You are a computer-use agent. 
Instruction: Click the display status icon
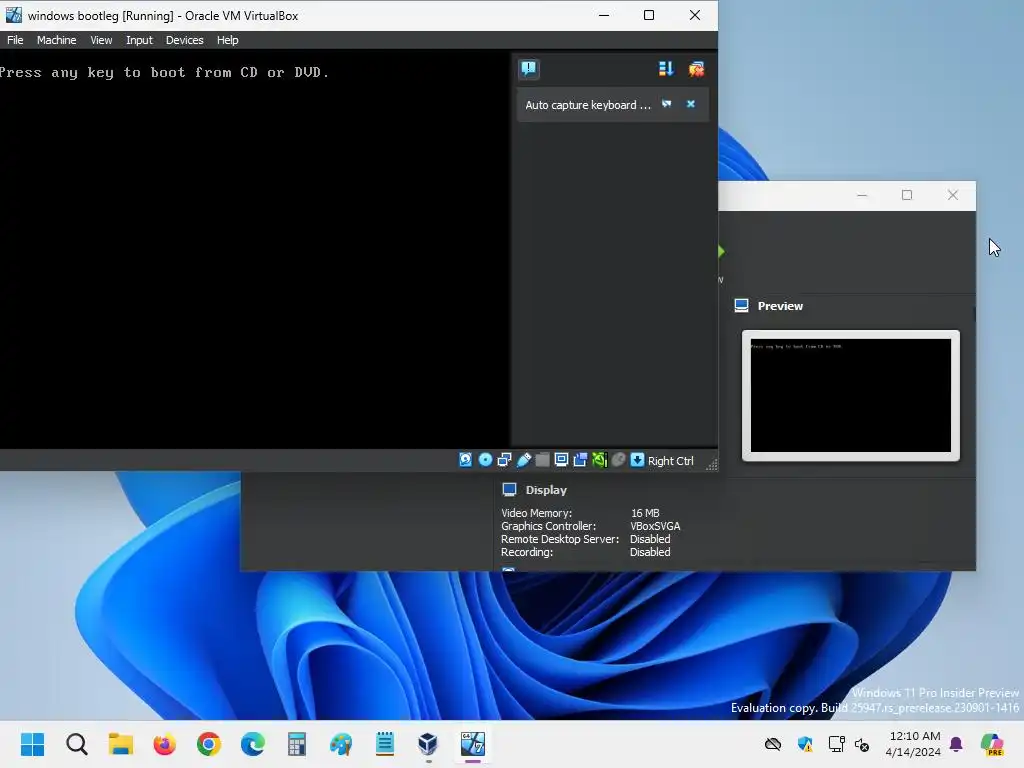[561, 460]
